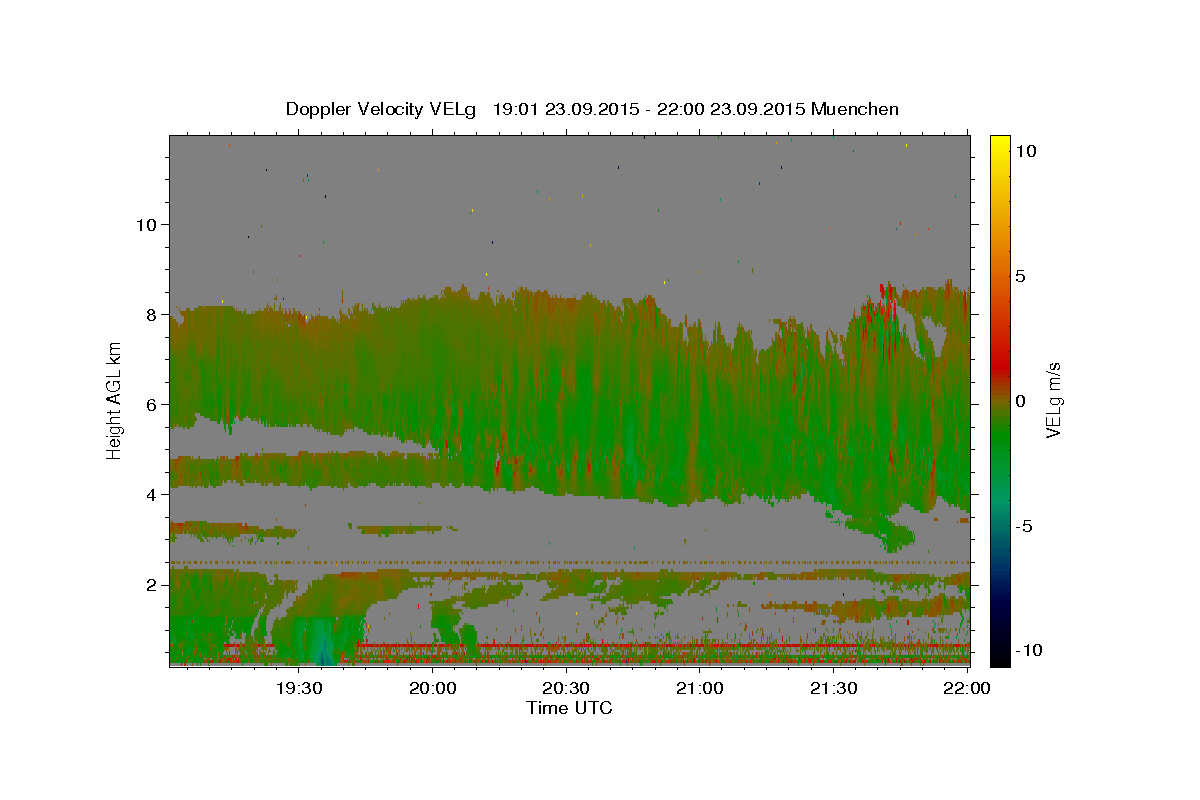
Task: Click the 20:00 time tick label
Action: click(x=433, y=688)
